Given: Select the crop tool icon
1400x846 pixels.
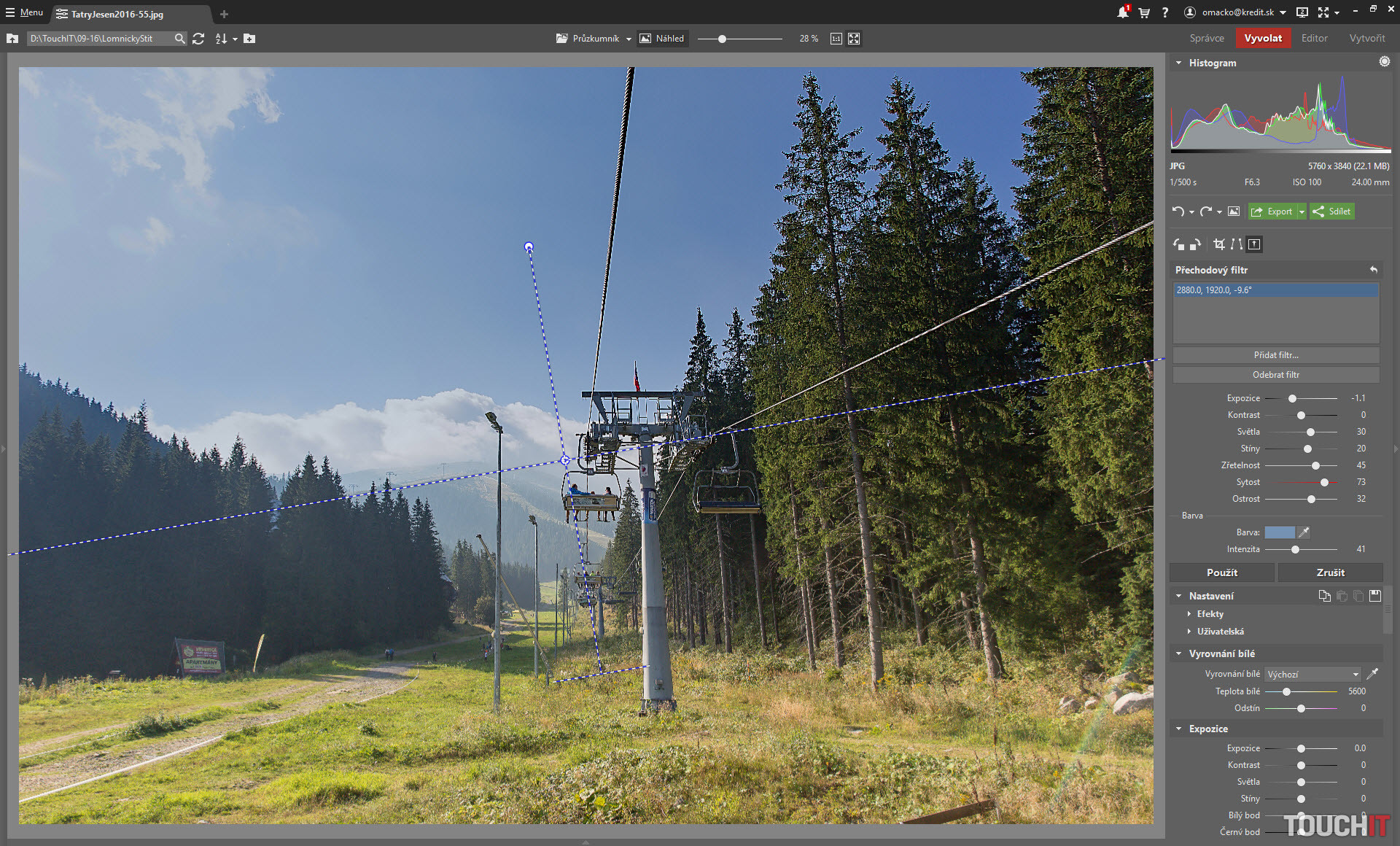Looking at the screenshot, I should click(x=1218, y=244).
